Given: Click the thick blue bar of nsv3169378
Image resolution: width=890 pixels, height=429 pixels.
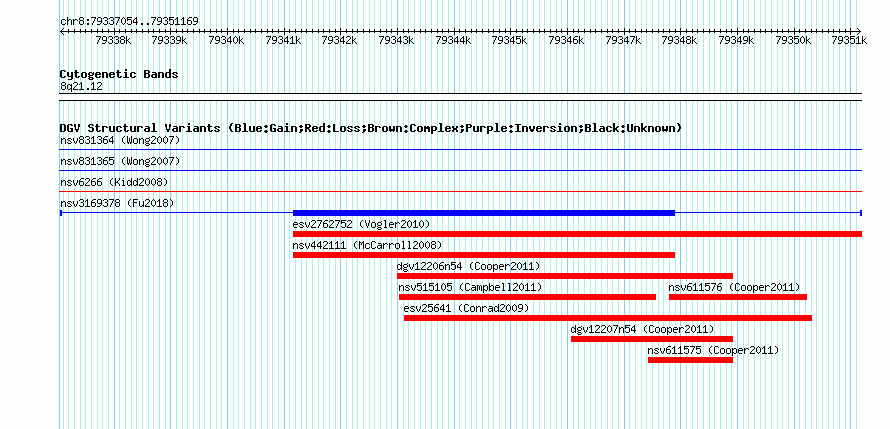Looking at the screenshot, I should coord(484,213).
